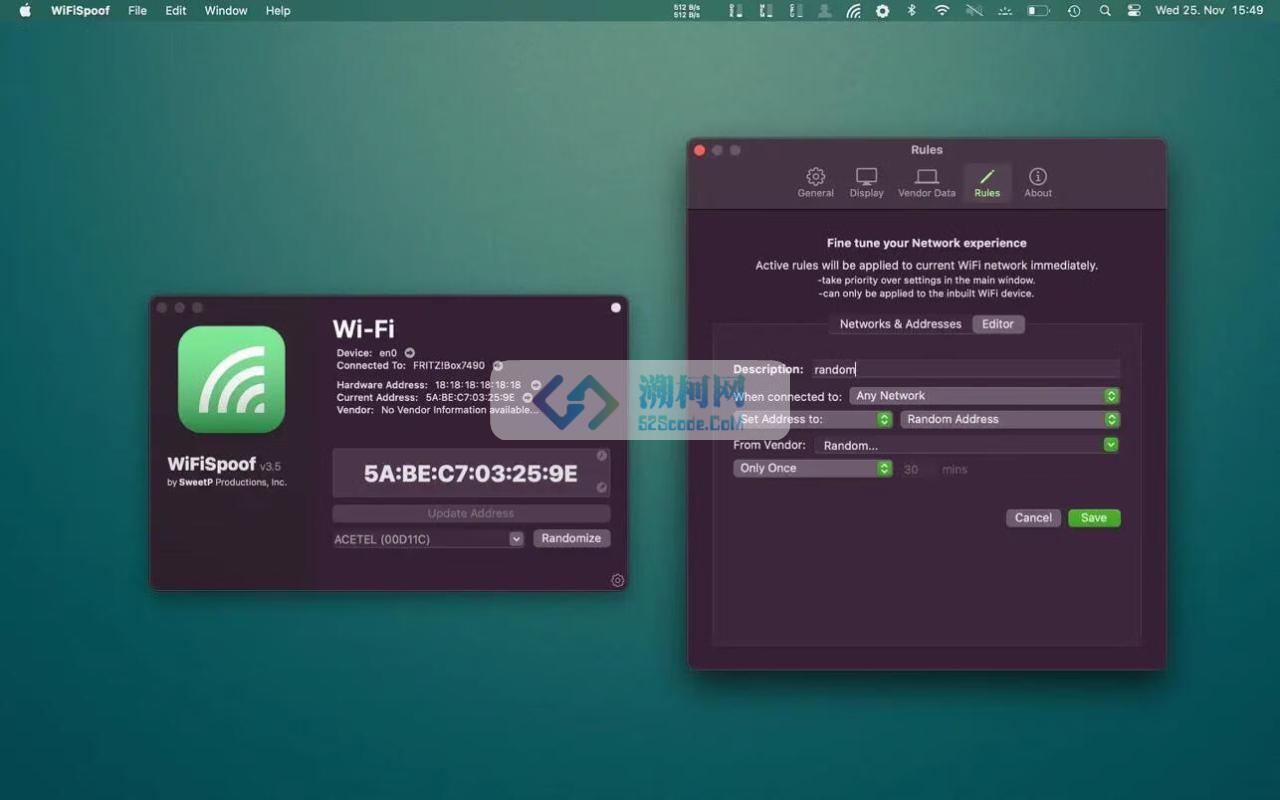Click the Update Address button
1280x800 pixels.
pyautogui.click(x=471, y=513)
